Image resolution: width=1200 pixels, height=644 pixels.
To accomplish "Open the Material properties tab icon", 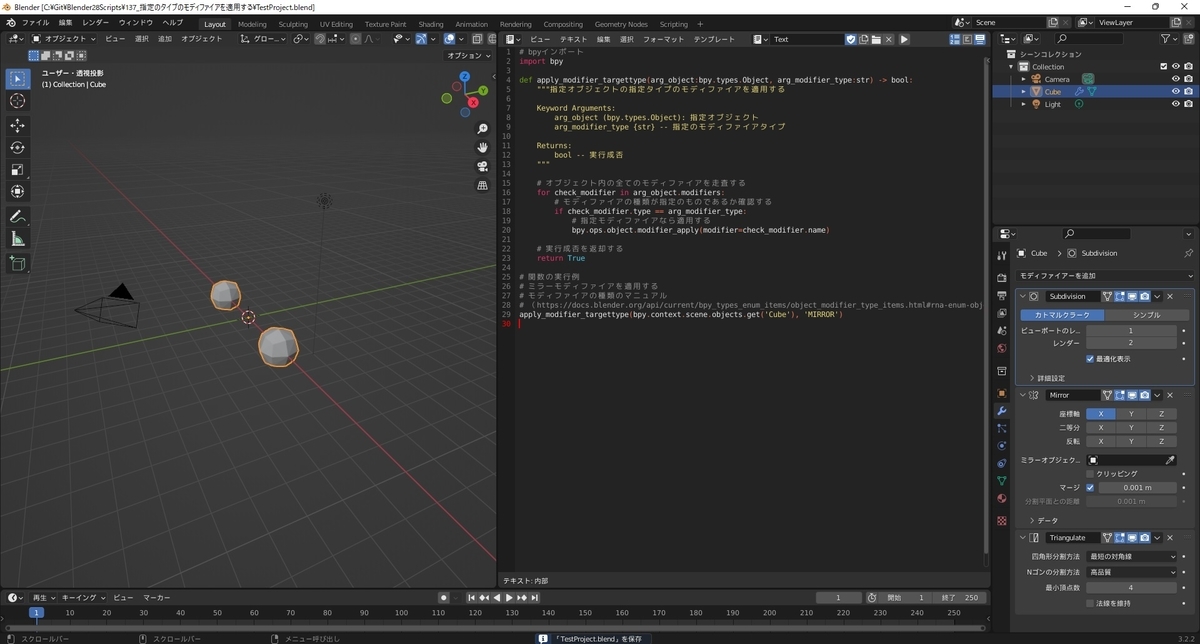I will [1001, 498].
